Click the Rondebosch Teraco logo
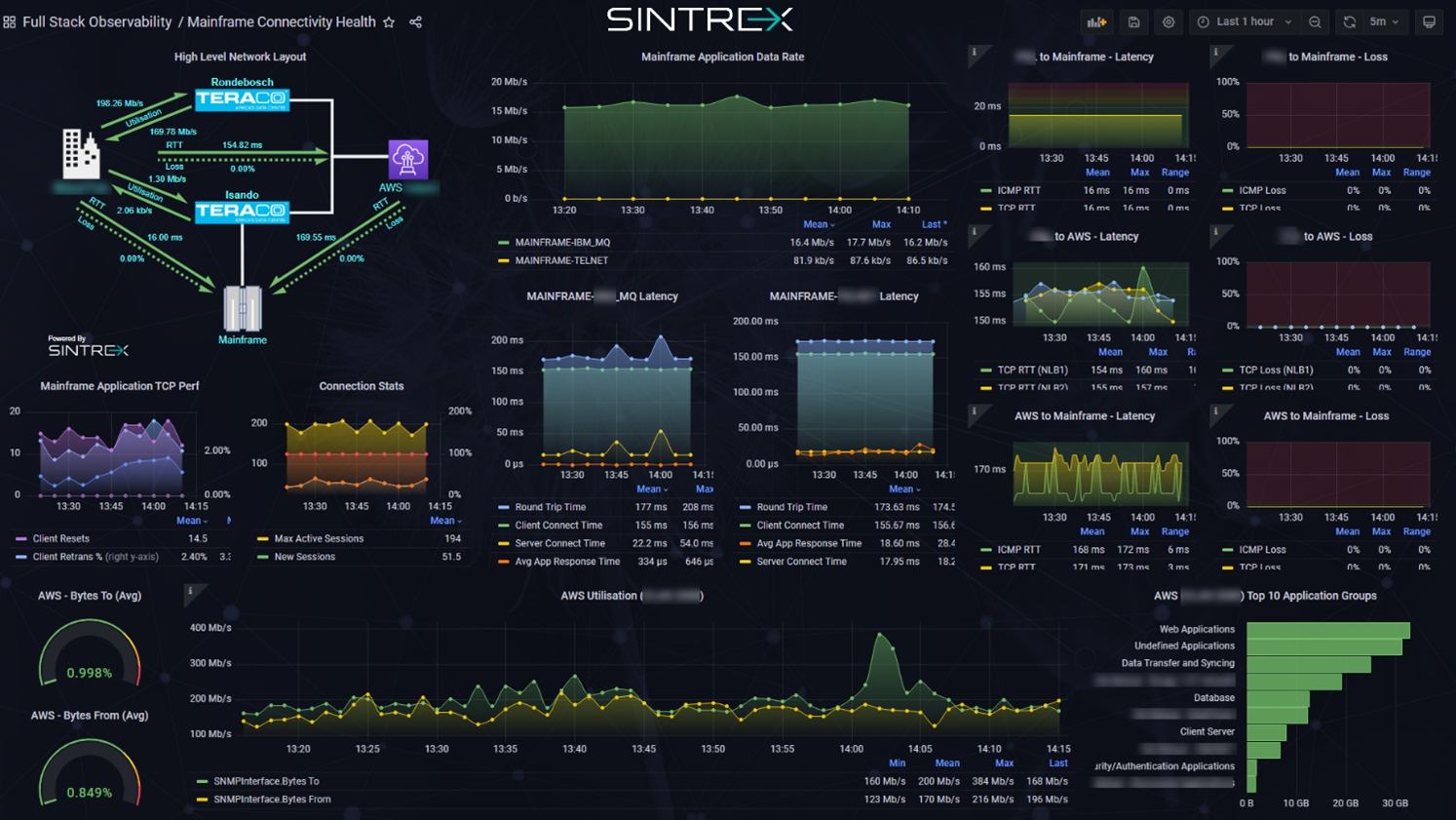The image size is (1456, 820). tap(242, 99)
